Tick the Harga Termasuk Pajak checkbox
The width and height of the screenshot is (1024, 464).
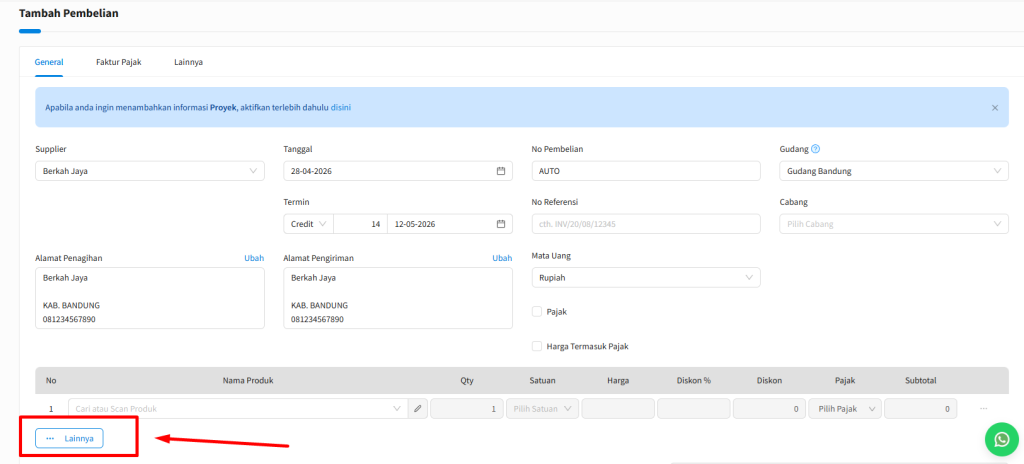tap(537, 346)
